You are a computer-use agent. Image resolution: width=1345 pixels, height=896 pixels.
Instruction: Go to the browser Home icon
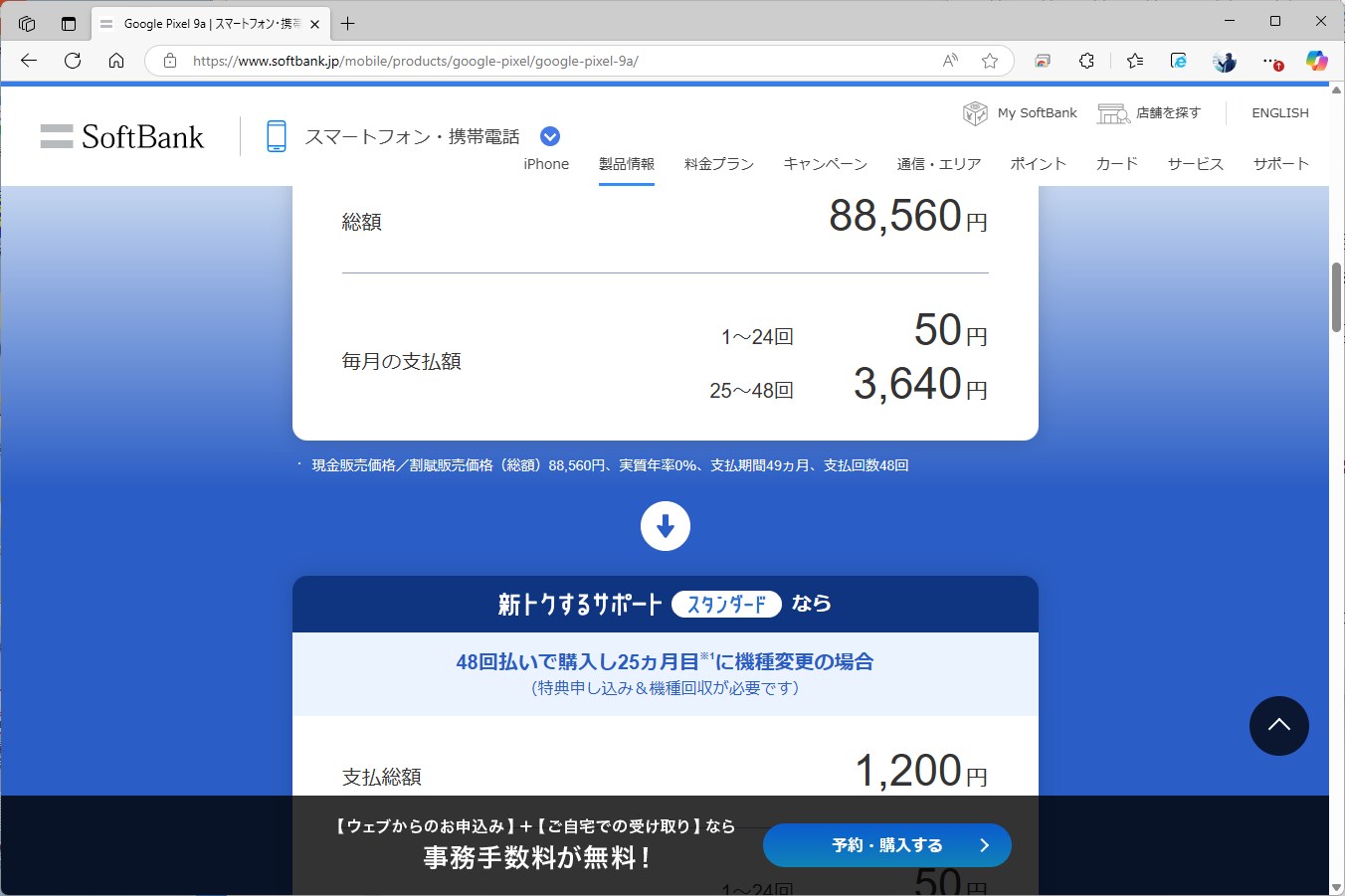coord(116,61)
